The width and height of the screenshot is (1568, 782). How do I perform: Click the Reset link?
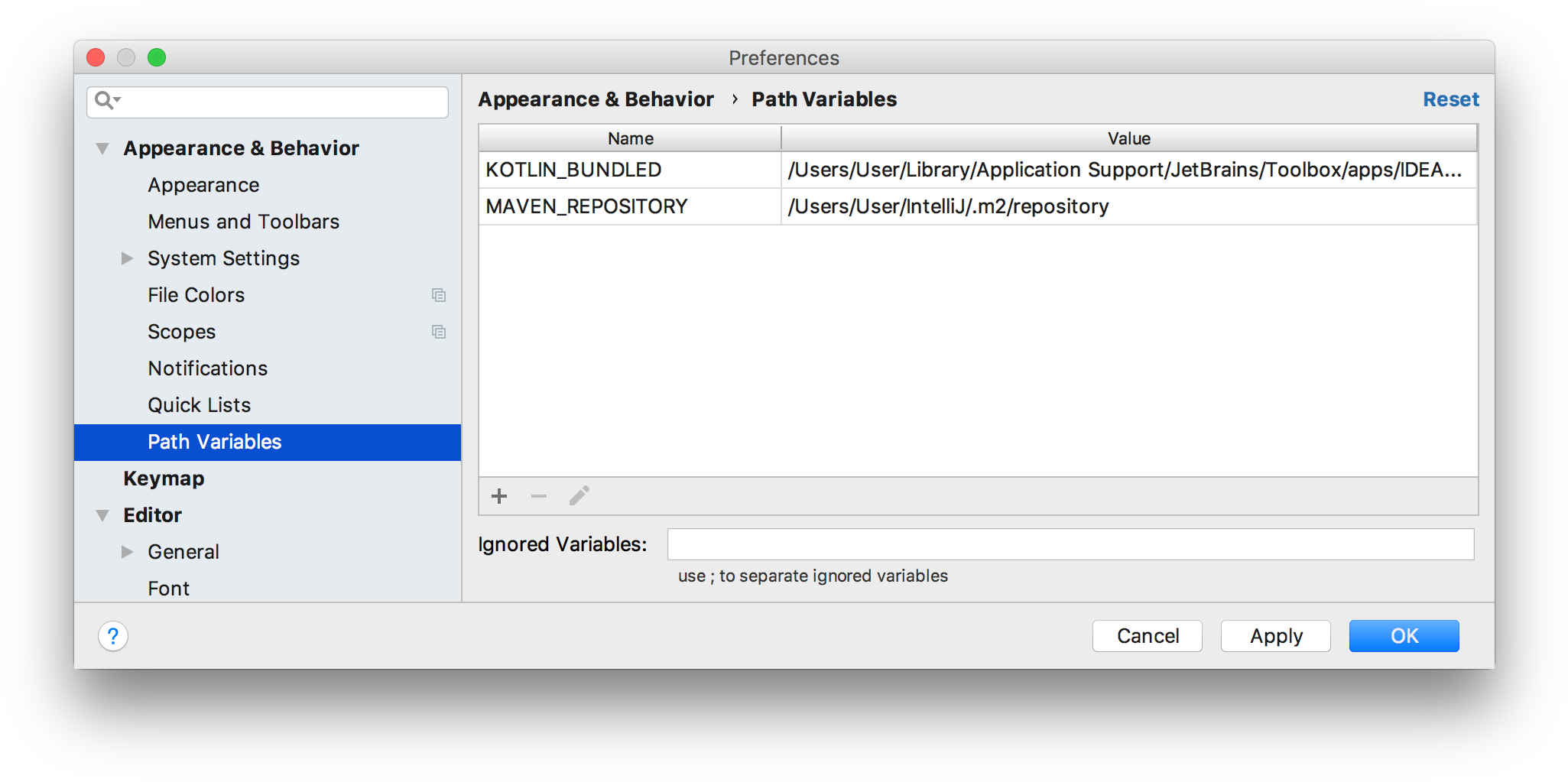click(x=1450, y=99)
